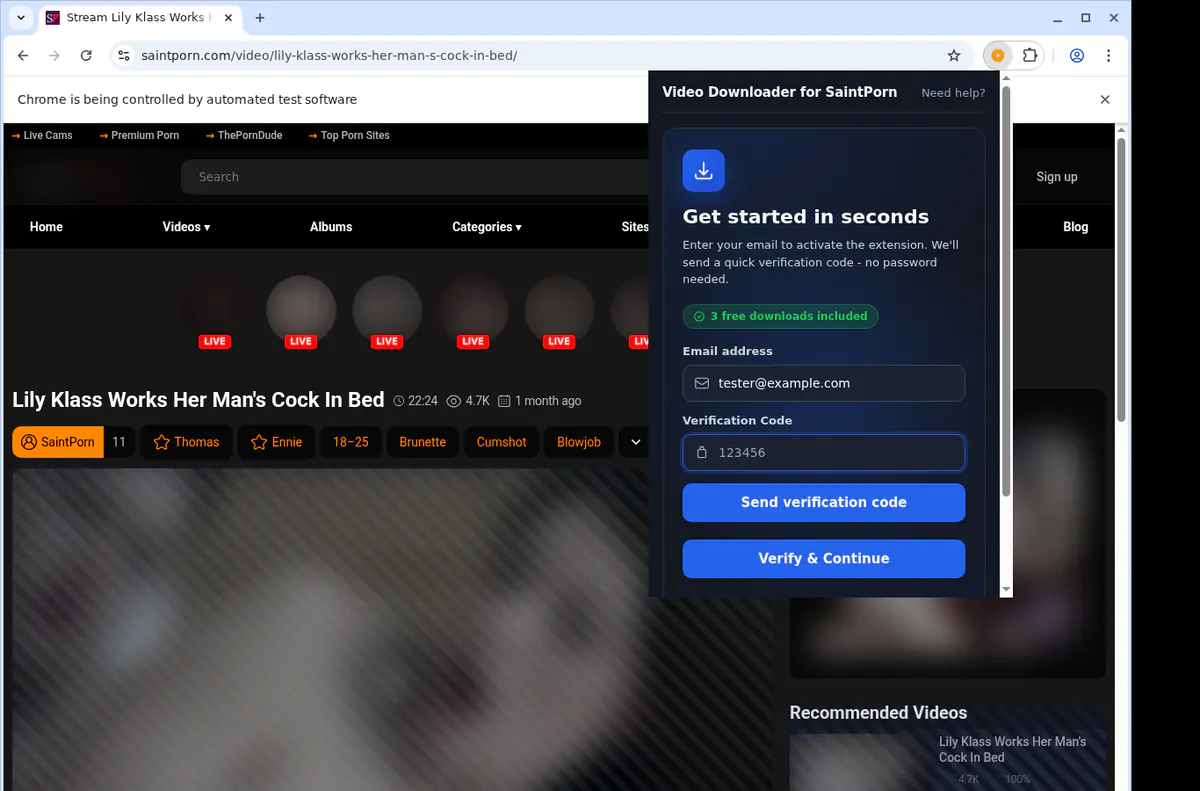Click the popup scrollbar down arrow

(1006, 591)
